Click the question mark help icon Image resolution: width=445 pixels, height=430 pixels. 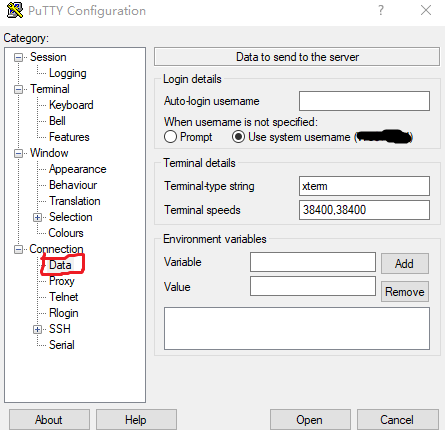[381, 10]
